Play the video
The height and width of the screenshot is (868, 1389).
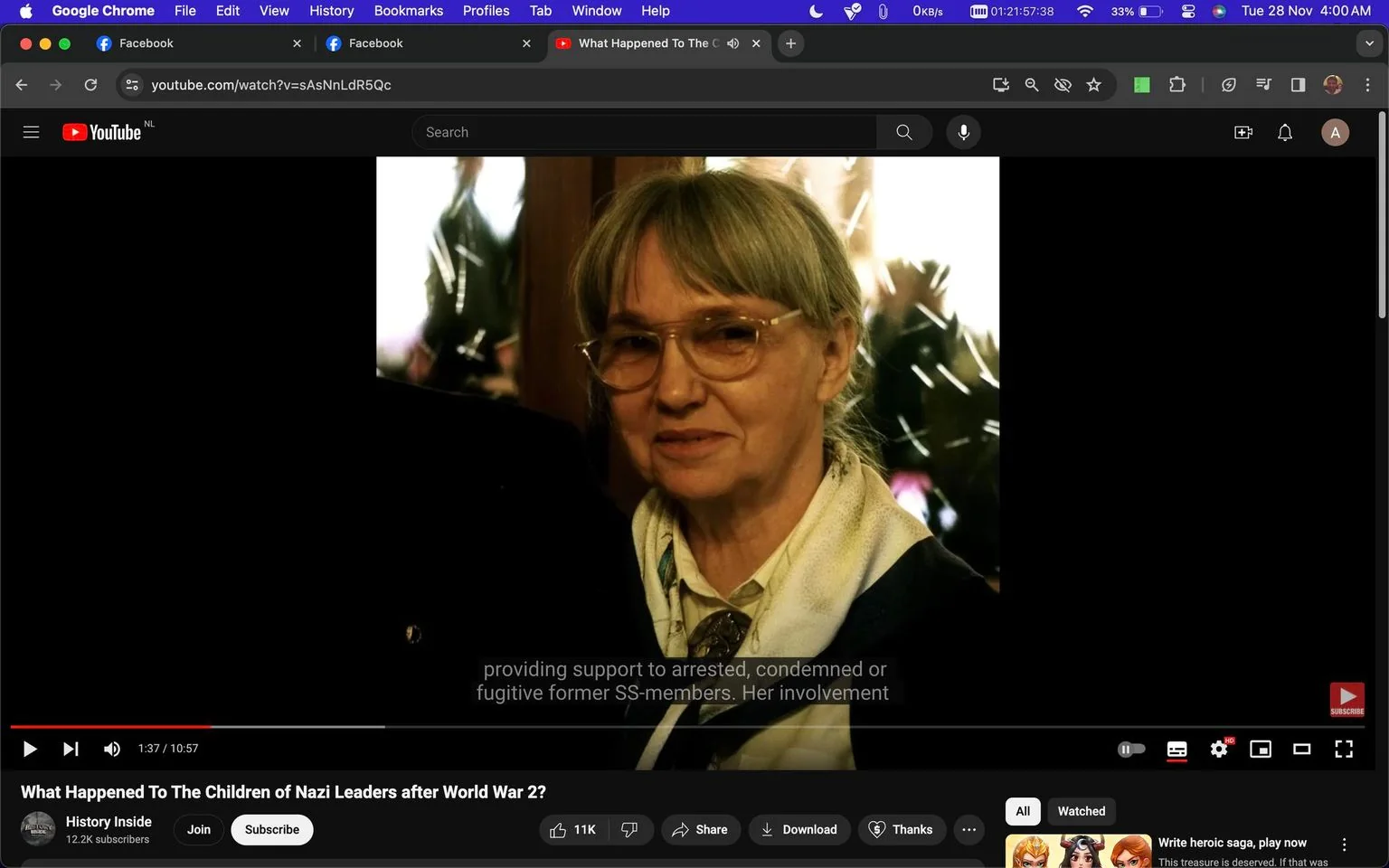pos(29,749)
